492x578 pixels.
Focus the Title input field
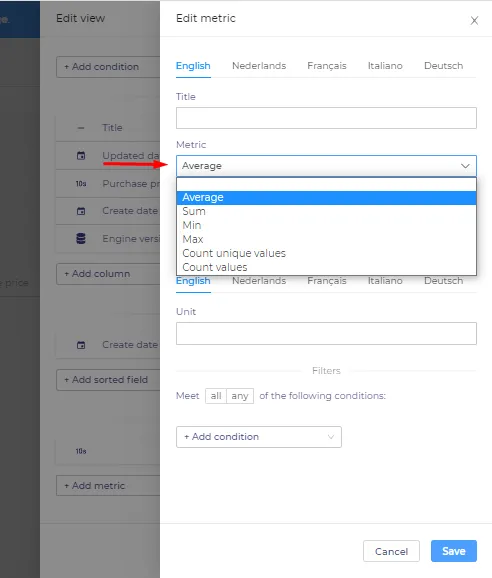click(326, 118)
